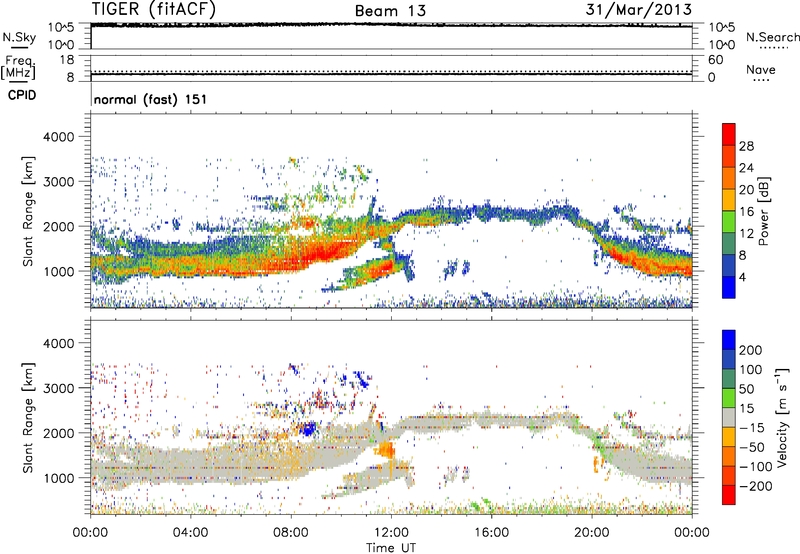Pick the red top segment of power colorbar

click(x=729, y=134)
